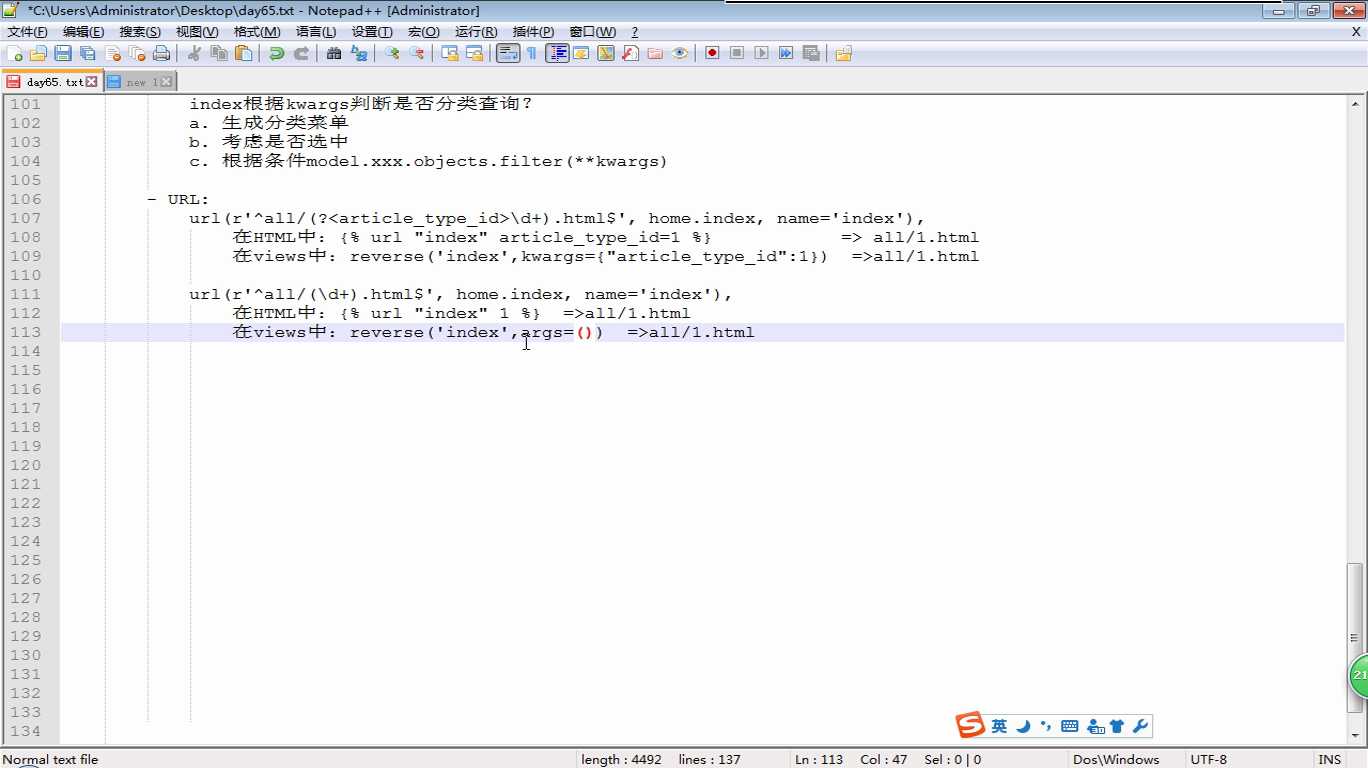The width and height of the screenshot is (1368, 768).
Task: Click Save Recorded Macro toolbar icon
Action: (x=811, y=53)
